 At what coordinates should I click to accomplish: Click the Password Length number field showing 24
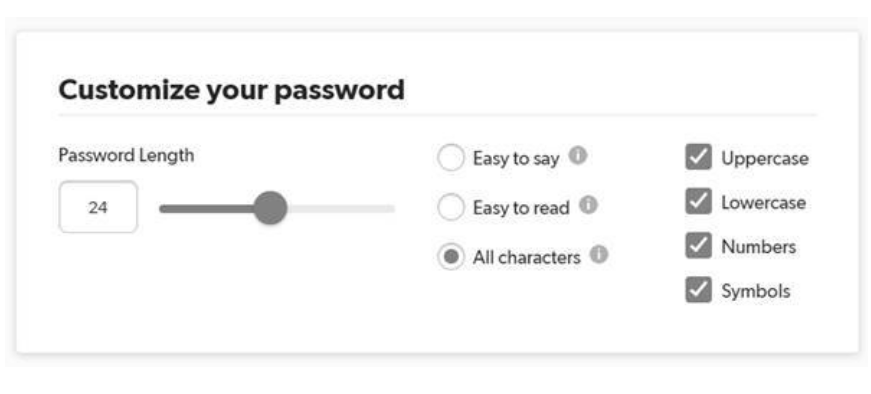98,207
